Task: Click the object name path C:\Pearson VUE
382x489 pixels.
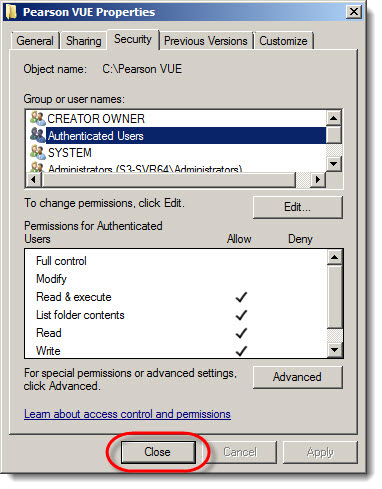Action: [x=142, y=69]
